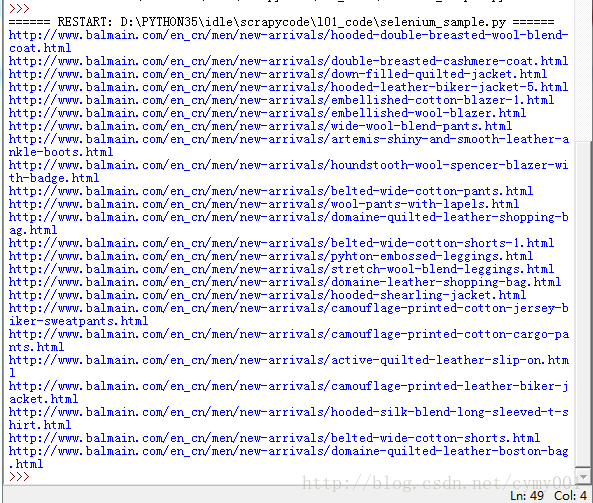Click the pyhton-embossed-leggings.html URL
The width and height of the screenshot is (593, 503).
(x=271, y=256)
